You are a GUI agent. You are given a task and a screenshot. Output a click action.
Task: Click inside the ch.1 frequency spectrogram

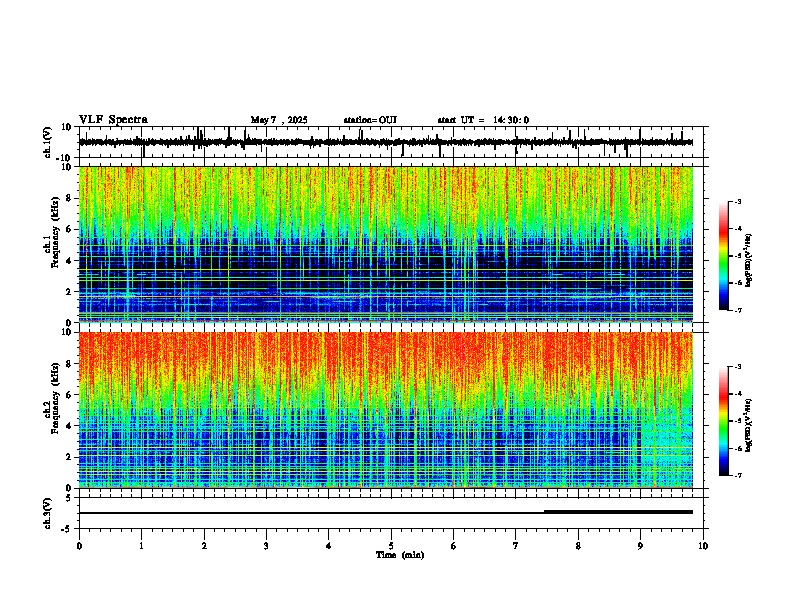[386, 244]
